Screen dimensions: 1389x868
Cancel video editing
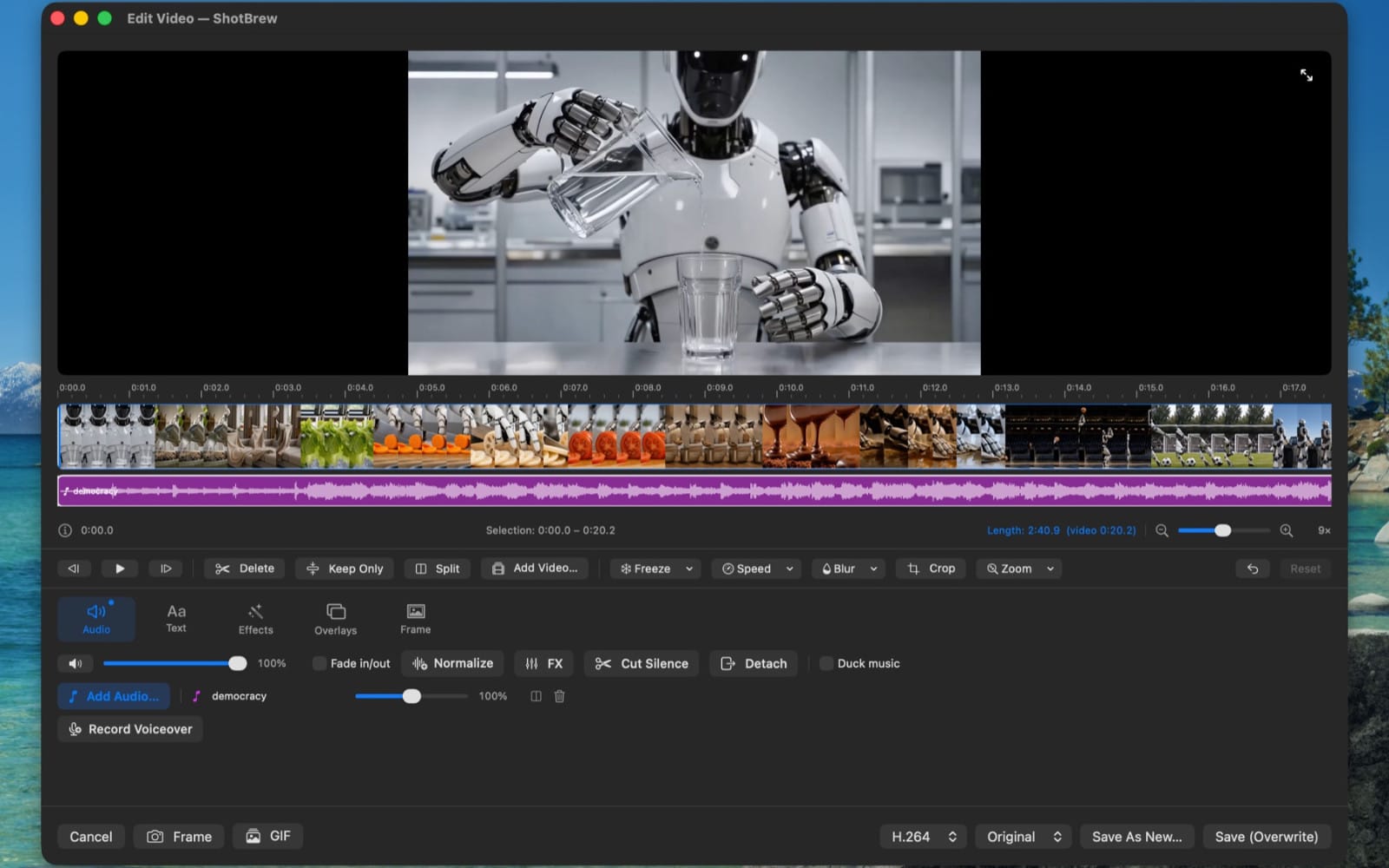[x=91, y=837]
